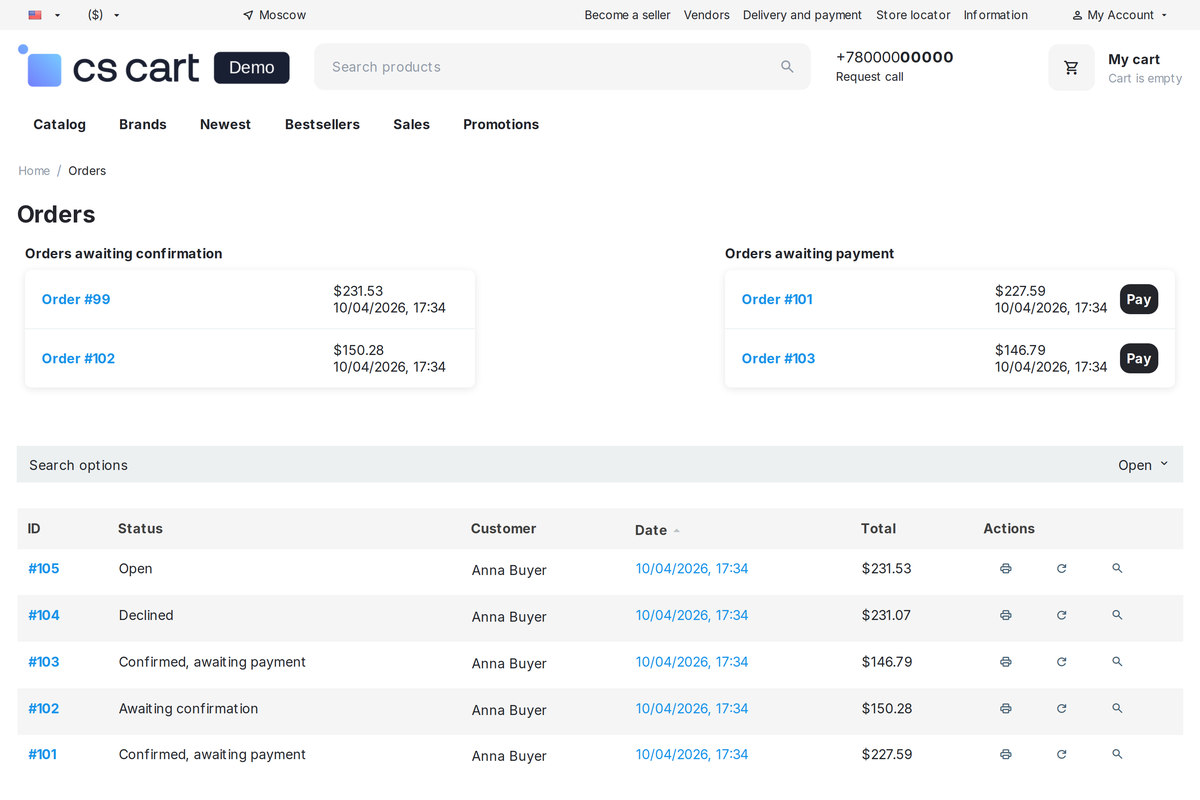
Task: Open Store locator link
Action: [x=913, y=15]
